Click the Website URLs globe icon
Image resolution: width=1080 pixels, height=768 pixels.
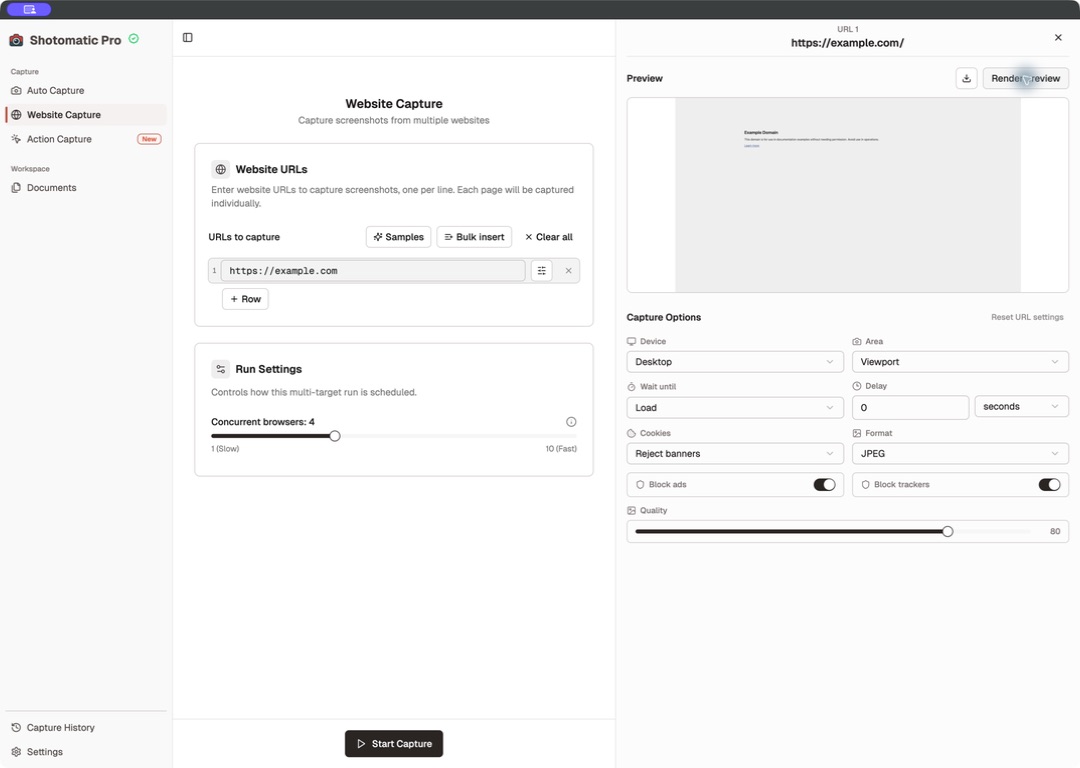tap(220, 169)
